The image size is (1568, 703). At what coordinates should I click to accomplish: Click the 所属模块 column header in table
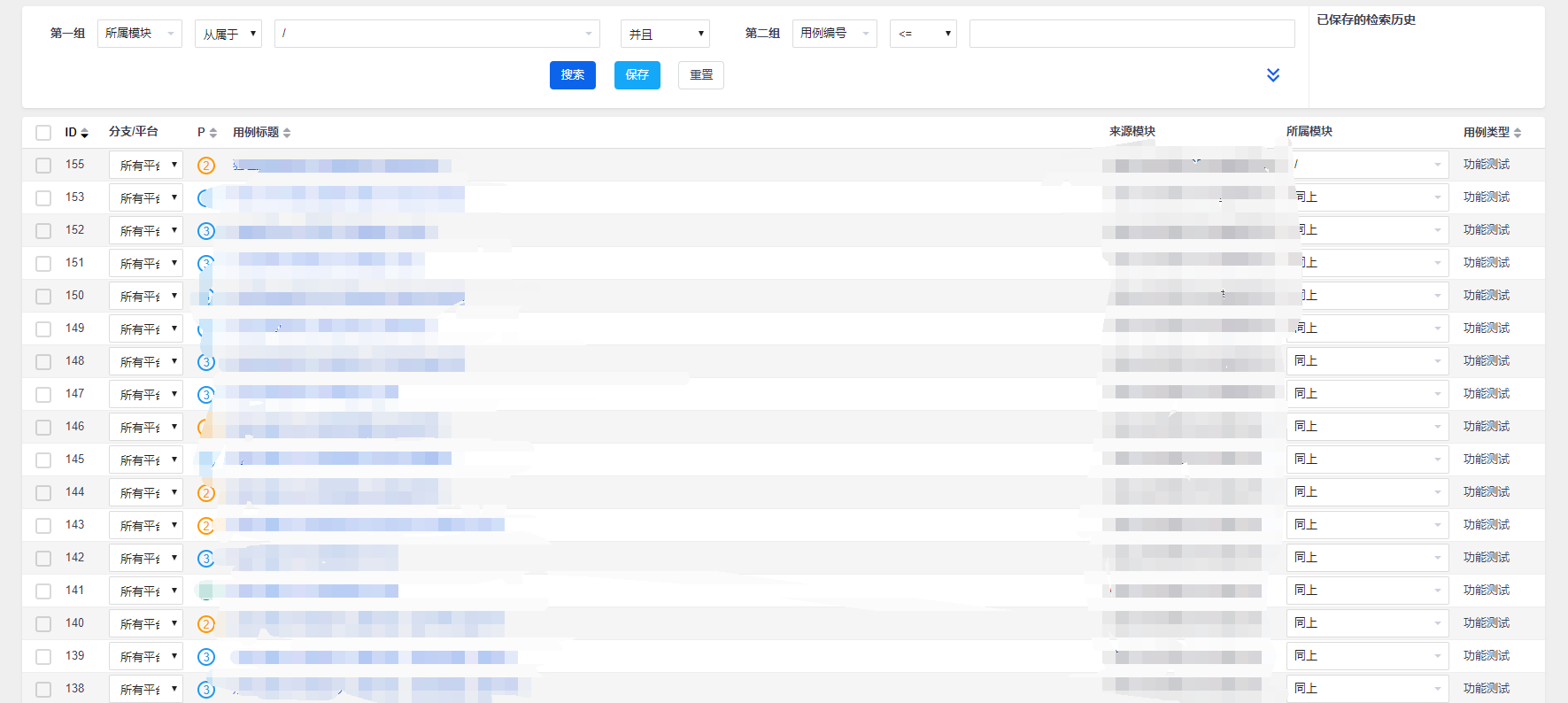click(1309, 132)
